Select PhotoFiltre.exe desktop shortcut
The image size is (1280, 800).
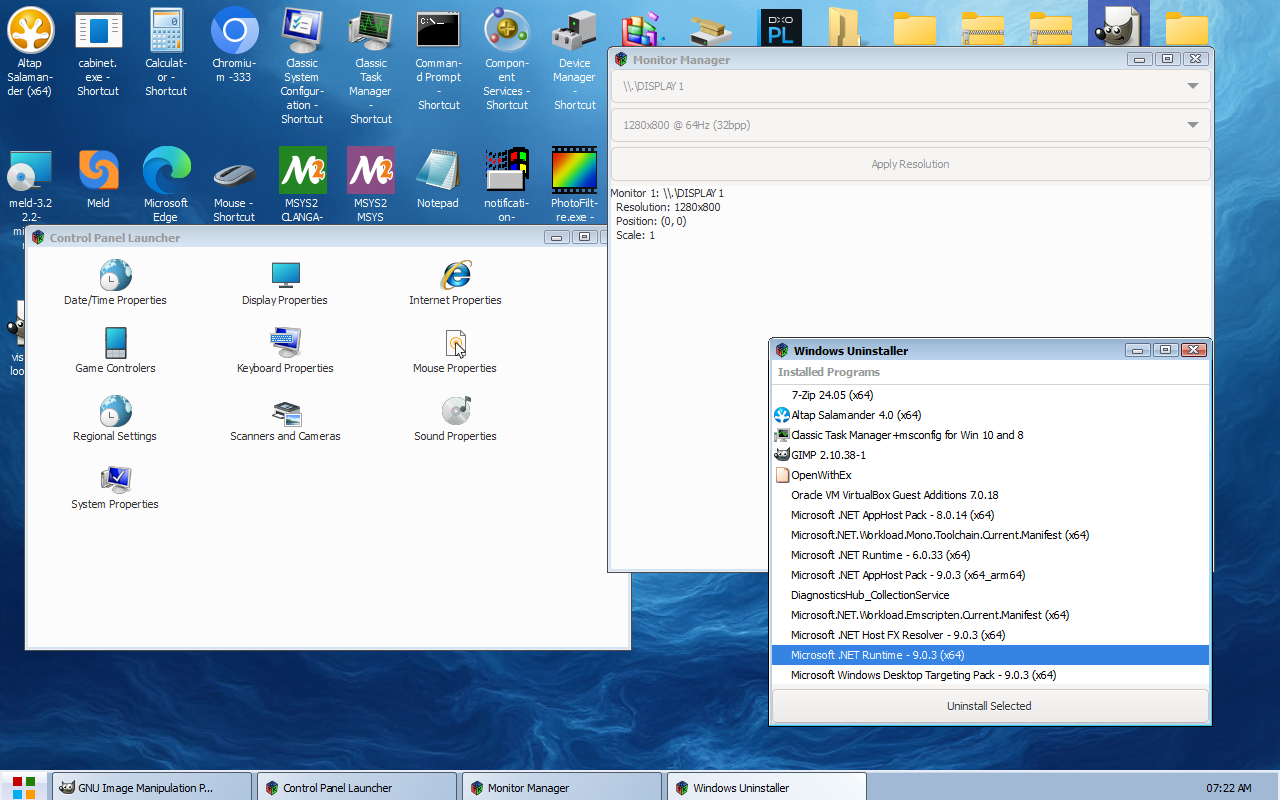pos(575,185)
